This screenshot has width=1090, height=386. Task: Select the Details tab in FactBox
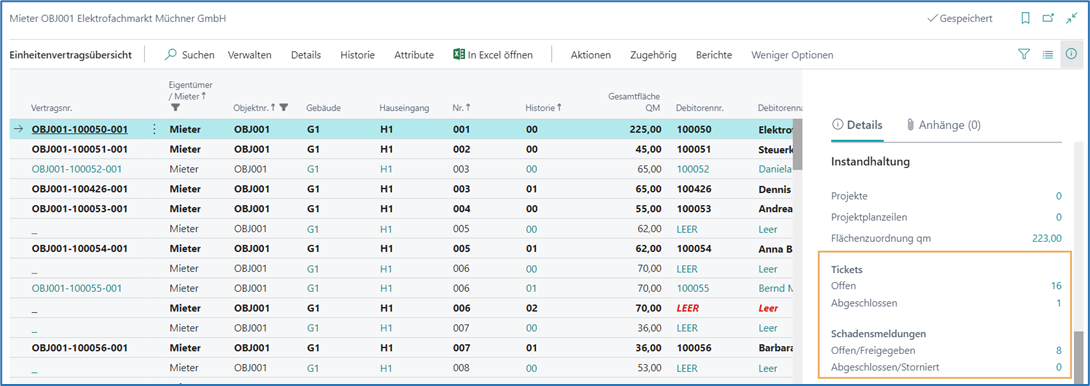pos(857,125)
